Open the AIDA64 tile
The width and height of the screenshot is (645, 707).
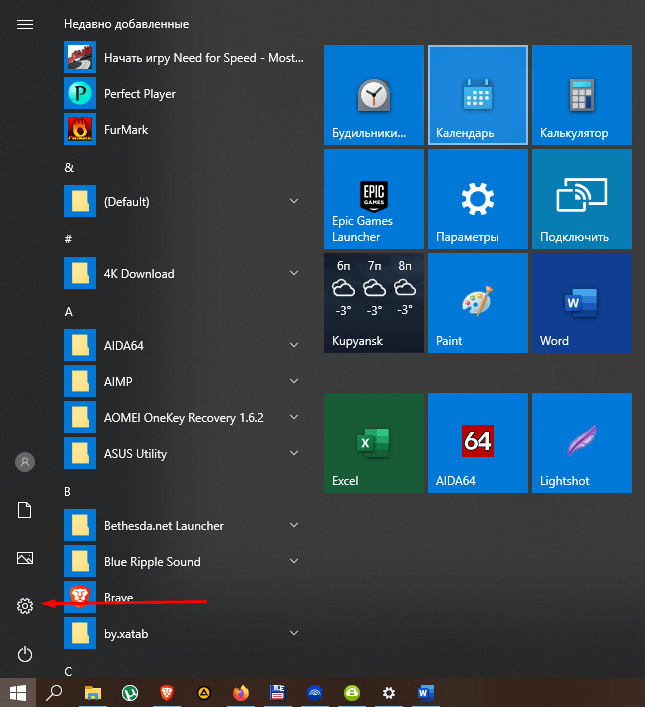(x=478, y=443)
